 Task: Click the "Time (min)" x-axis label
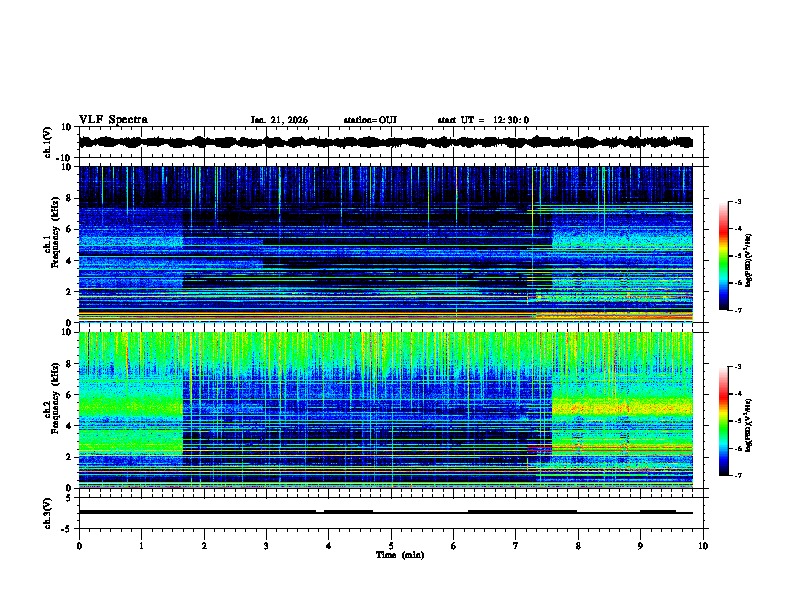click(x=400, y=555)
